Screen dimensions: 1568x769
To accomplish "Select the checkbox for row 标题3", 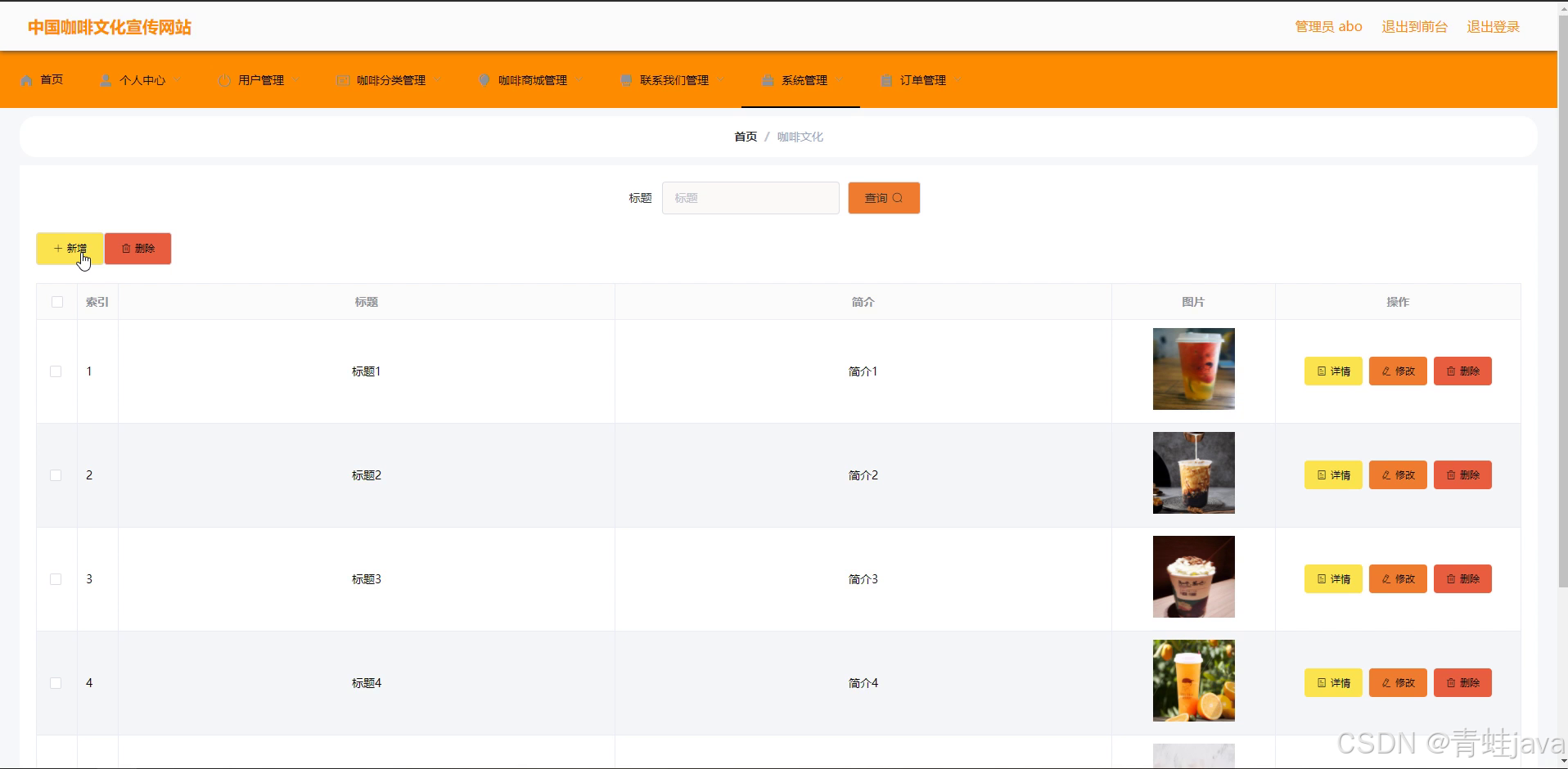I will click(x=56, y=579).
